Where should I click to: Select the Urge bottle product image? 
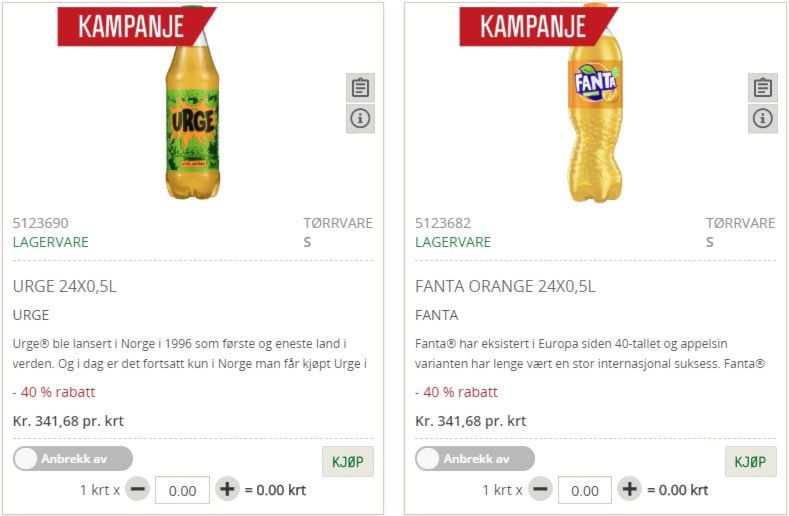(x=193, y=103)
